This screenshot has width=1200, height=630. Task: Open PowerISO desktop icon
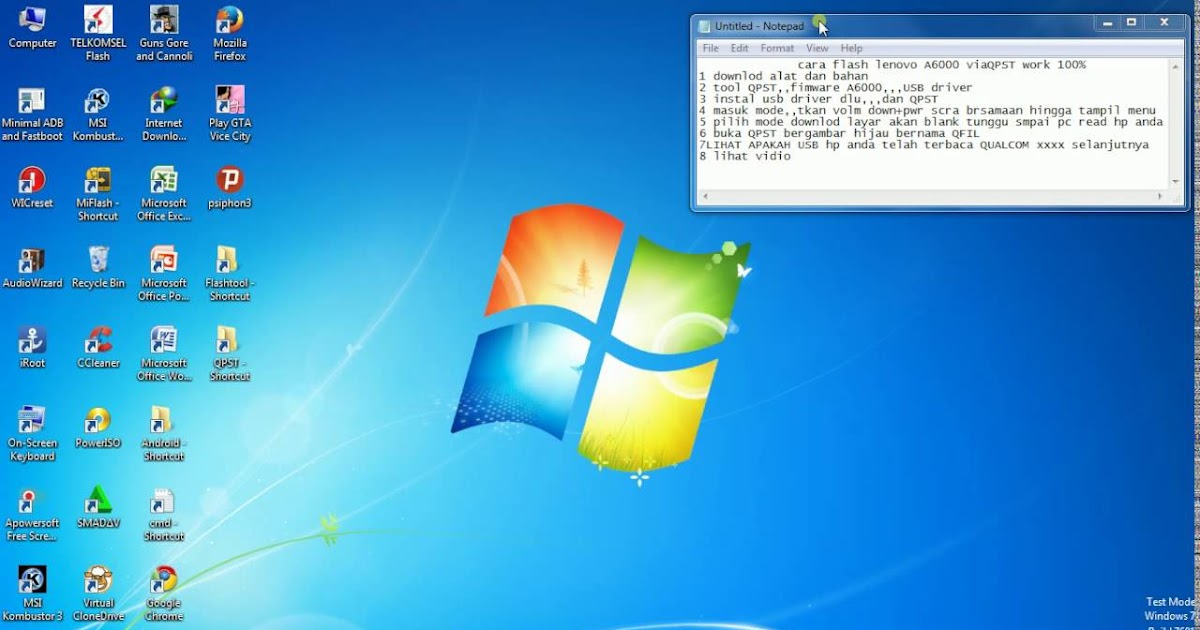(x=97, y=427)
